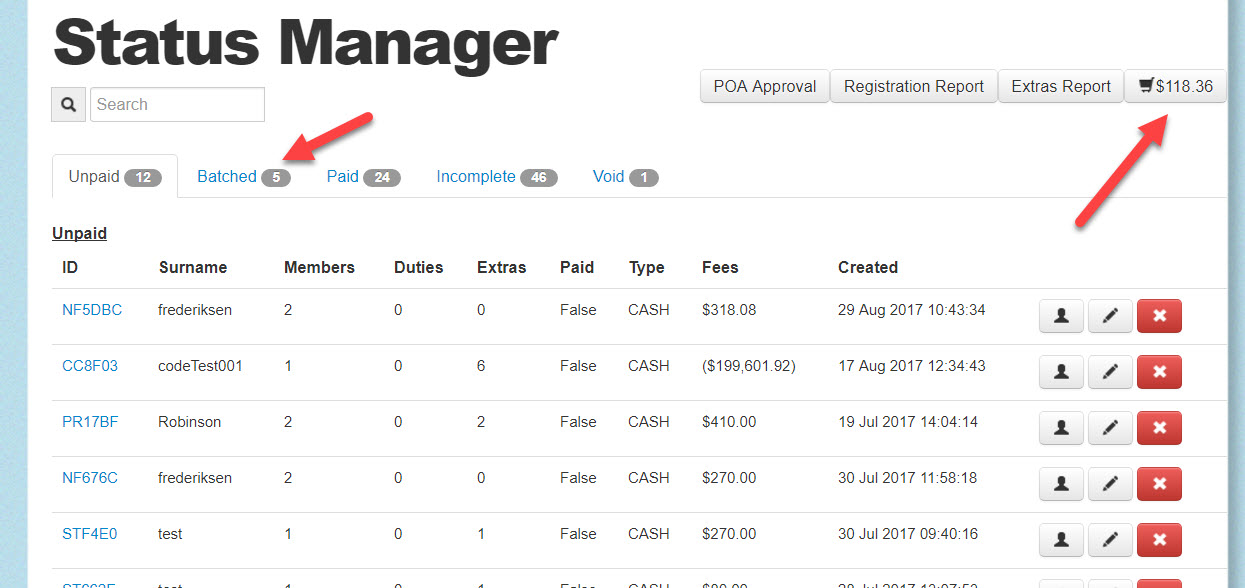1245x588 pixels.
Task: Edit the CC8F03 registration with pencil icon
Action: (x=1110, y=372)
